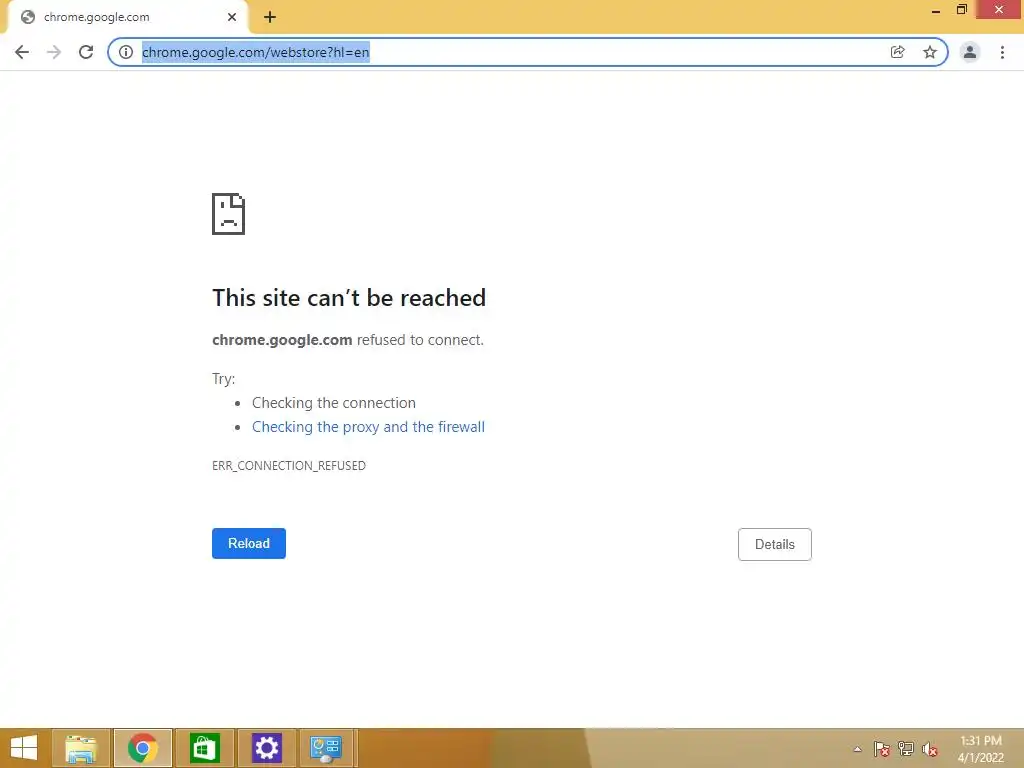This screenshot has width=1024, height=768.
Task: Click the network tray icon
Action: click(x=906, y=749)
